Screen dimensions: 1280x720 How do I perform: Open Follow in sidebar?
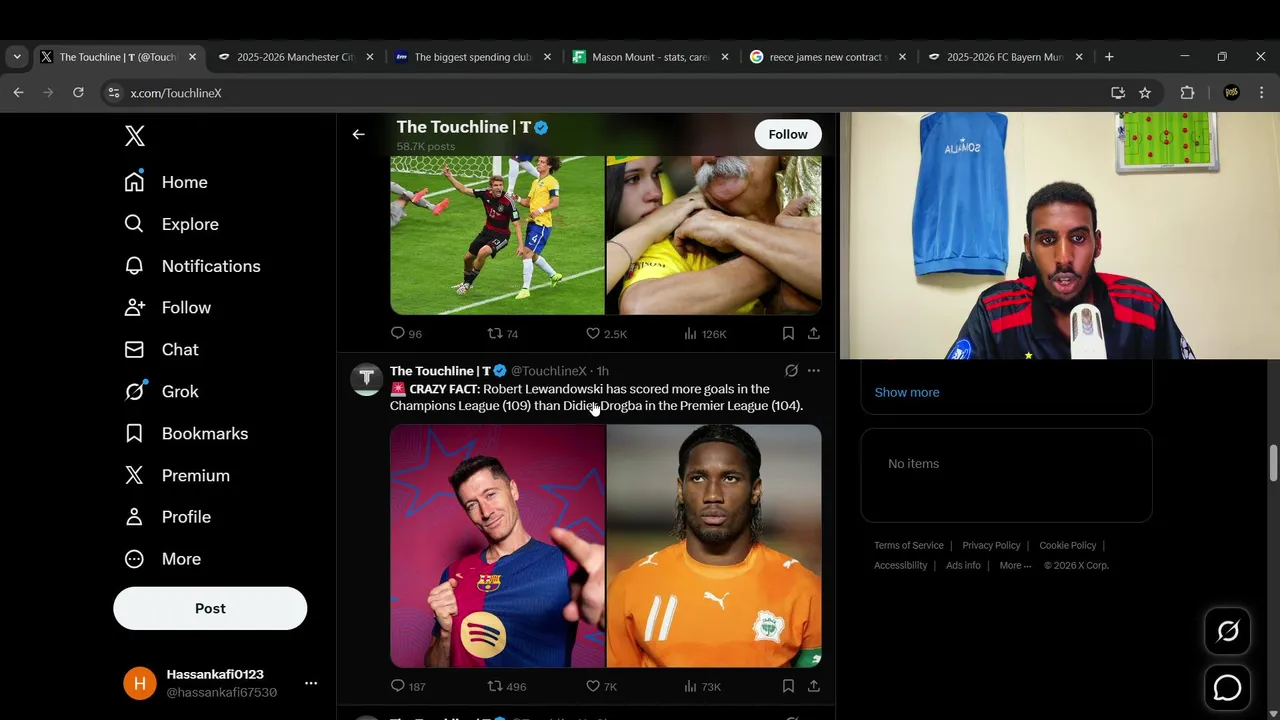pos(168,308)
